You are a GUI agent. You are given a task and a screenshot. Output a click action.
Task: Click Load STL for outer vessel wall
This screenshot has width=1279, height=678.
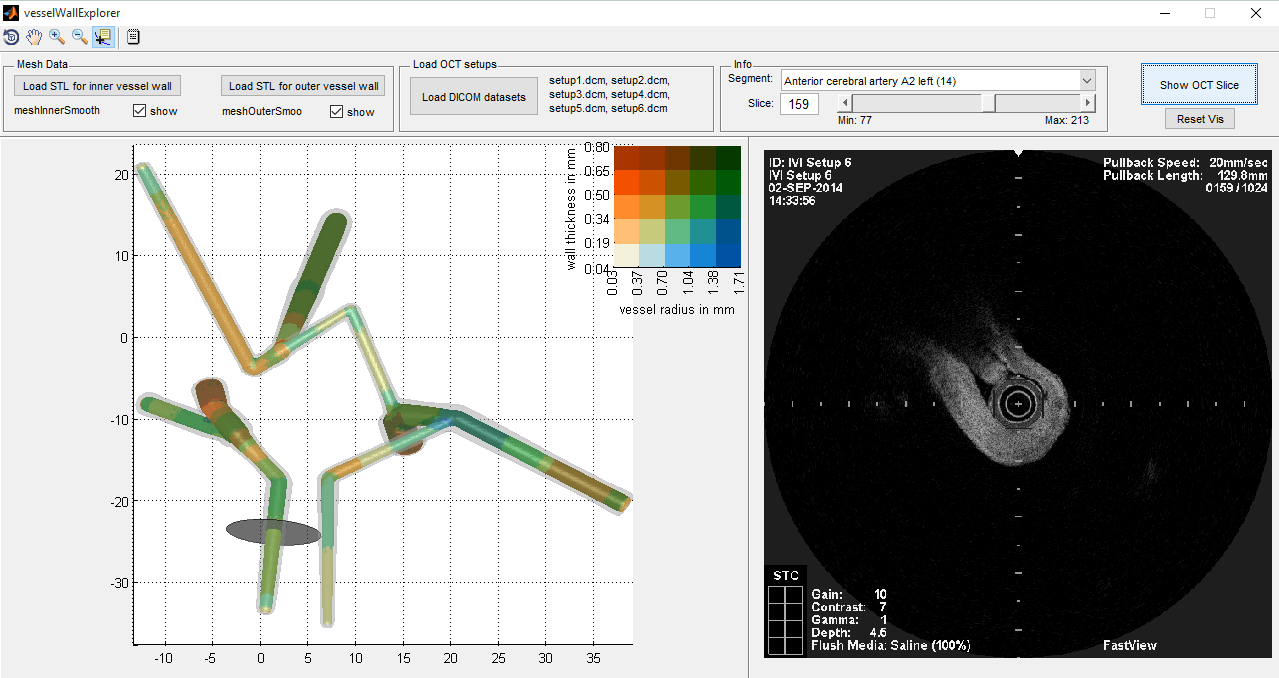pos(304,86)
